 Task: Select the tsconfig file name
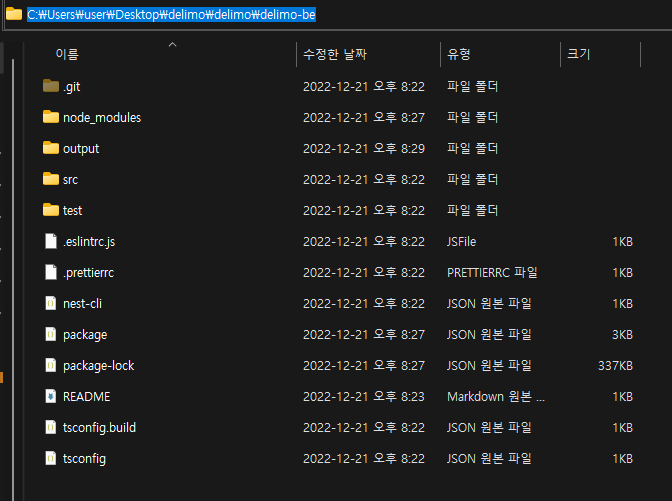click(x=84, y=459)
